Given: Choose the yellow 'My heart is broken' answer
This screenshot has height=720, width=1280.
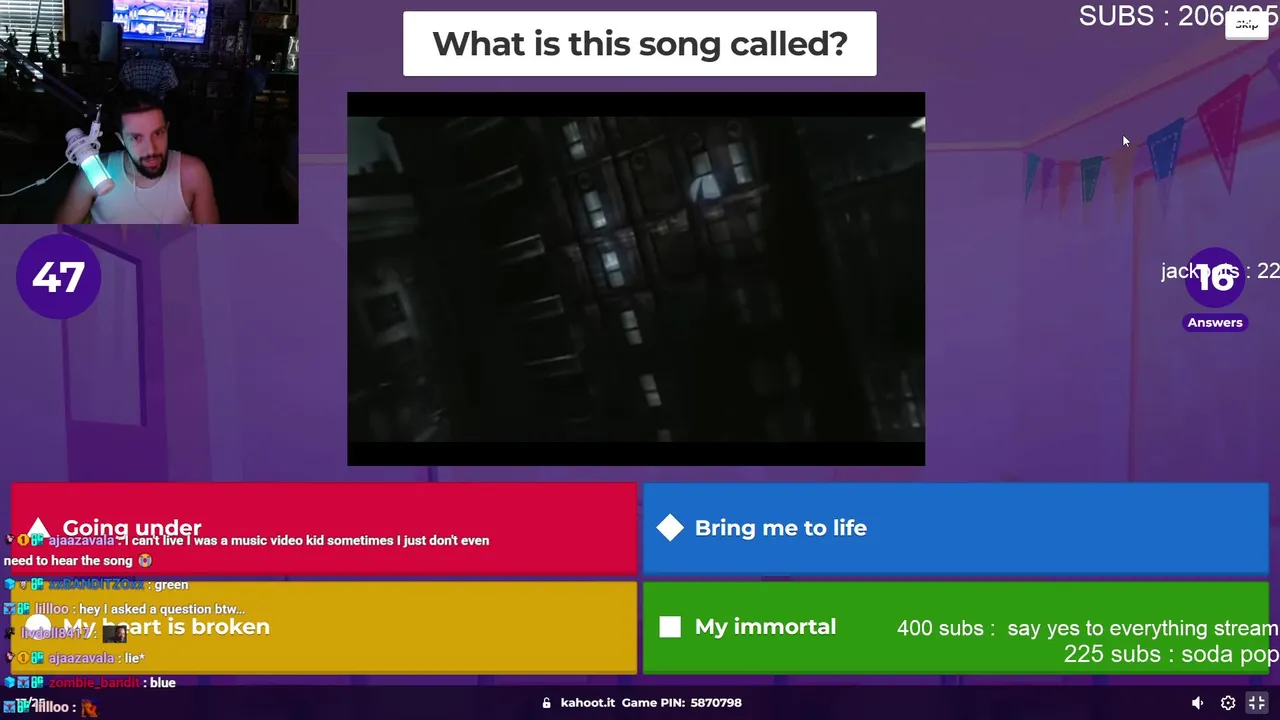Looking at the screenshot, I should coord(324,627).
